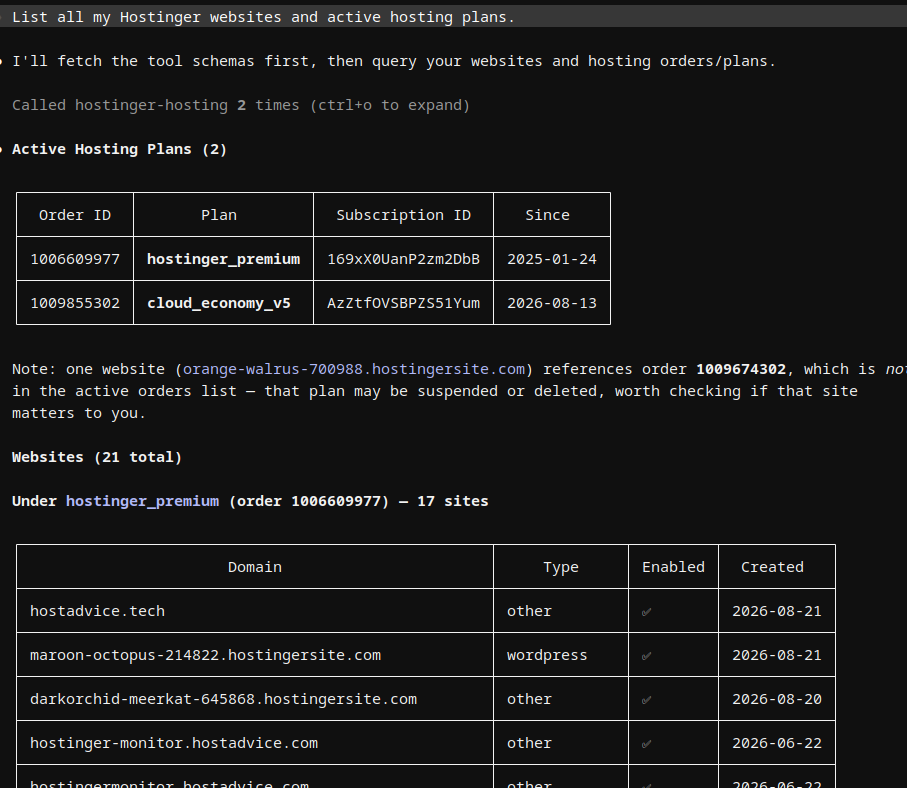This screenshot has height=788, width=907.
Task: Select the date 2026-08-13
Action: point(552,303)
